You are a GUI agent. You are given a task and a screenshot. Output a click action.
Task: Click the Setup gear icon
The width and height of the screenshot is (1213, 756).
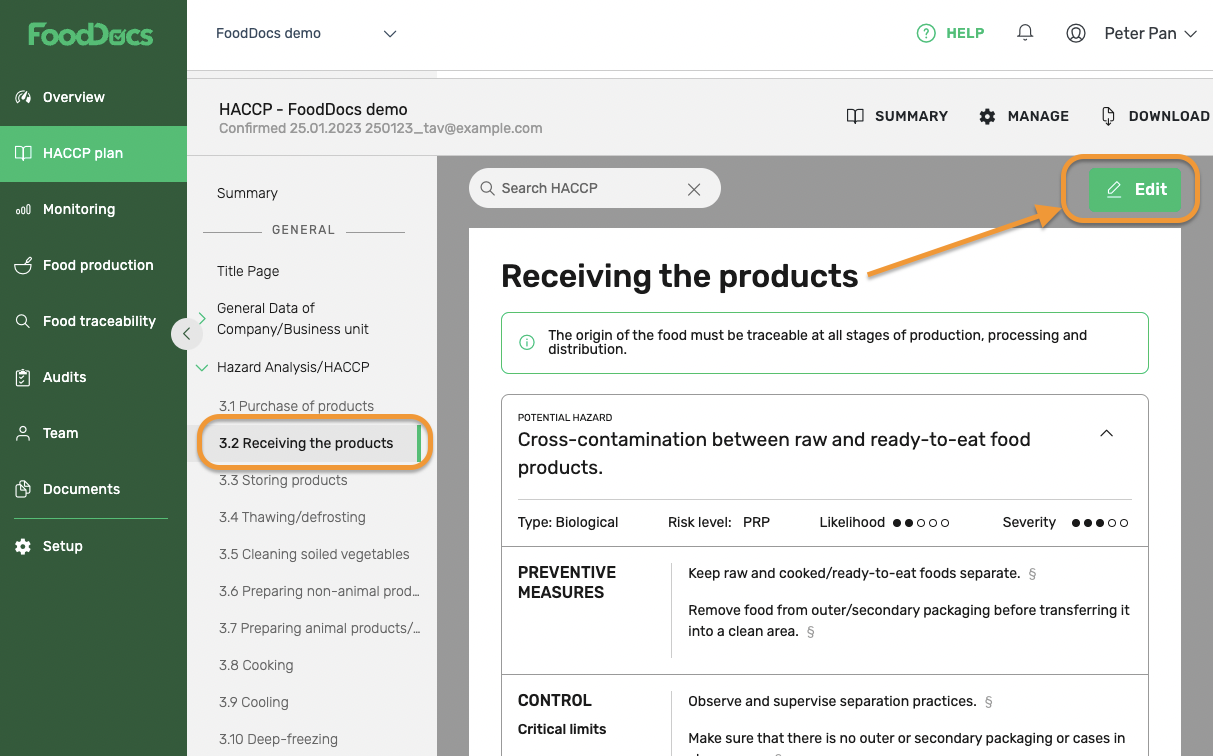click(23, 546)
